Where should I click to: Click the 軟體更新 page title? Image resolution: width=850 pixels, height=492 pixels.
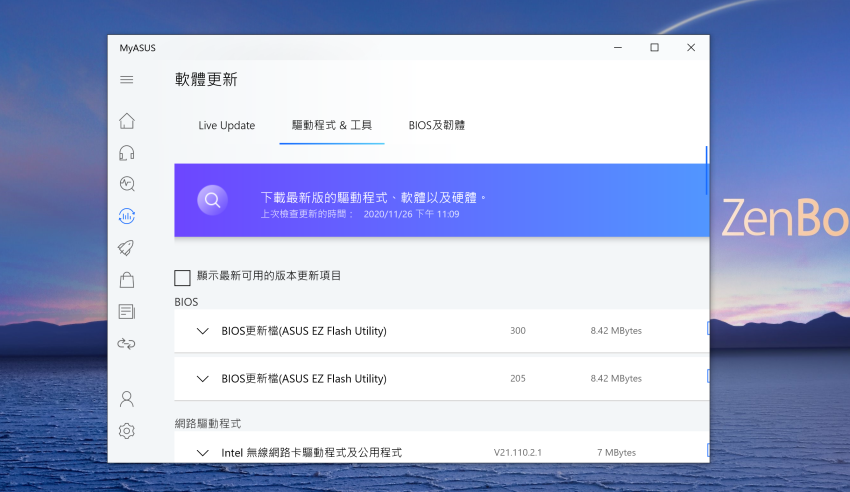206,80
